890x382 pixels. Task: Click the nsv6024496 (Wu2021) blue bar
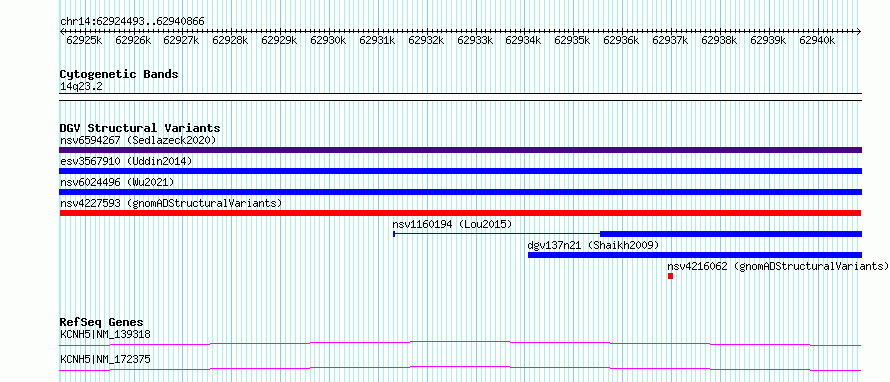[x=460, y=192]
